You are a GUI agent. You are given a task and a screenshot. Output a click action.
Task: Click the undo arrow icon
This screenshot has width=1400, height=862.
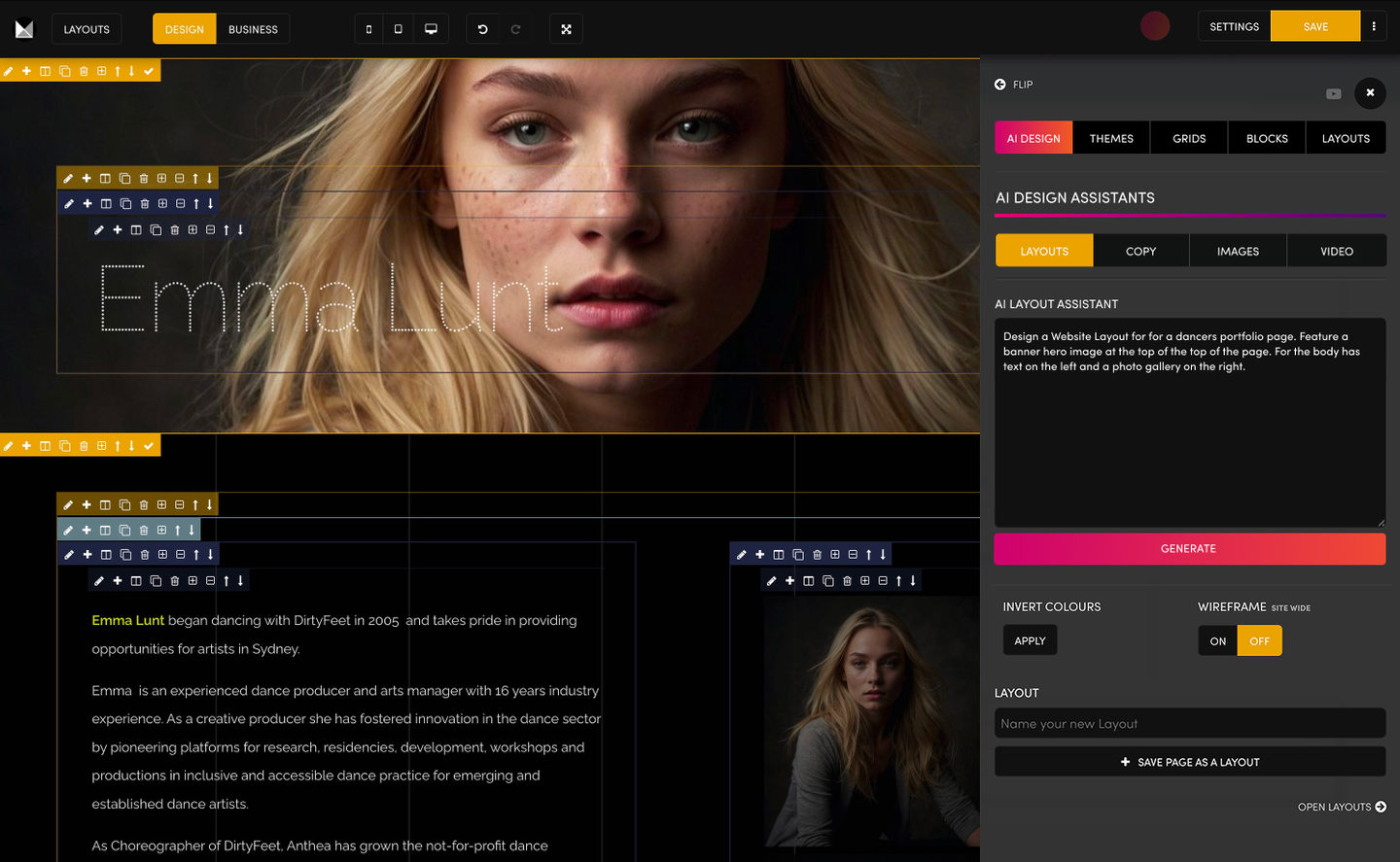click(x=482, y=29)
